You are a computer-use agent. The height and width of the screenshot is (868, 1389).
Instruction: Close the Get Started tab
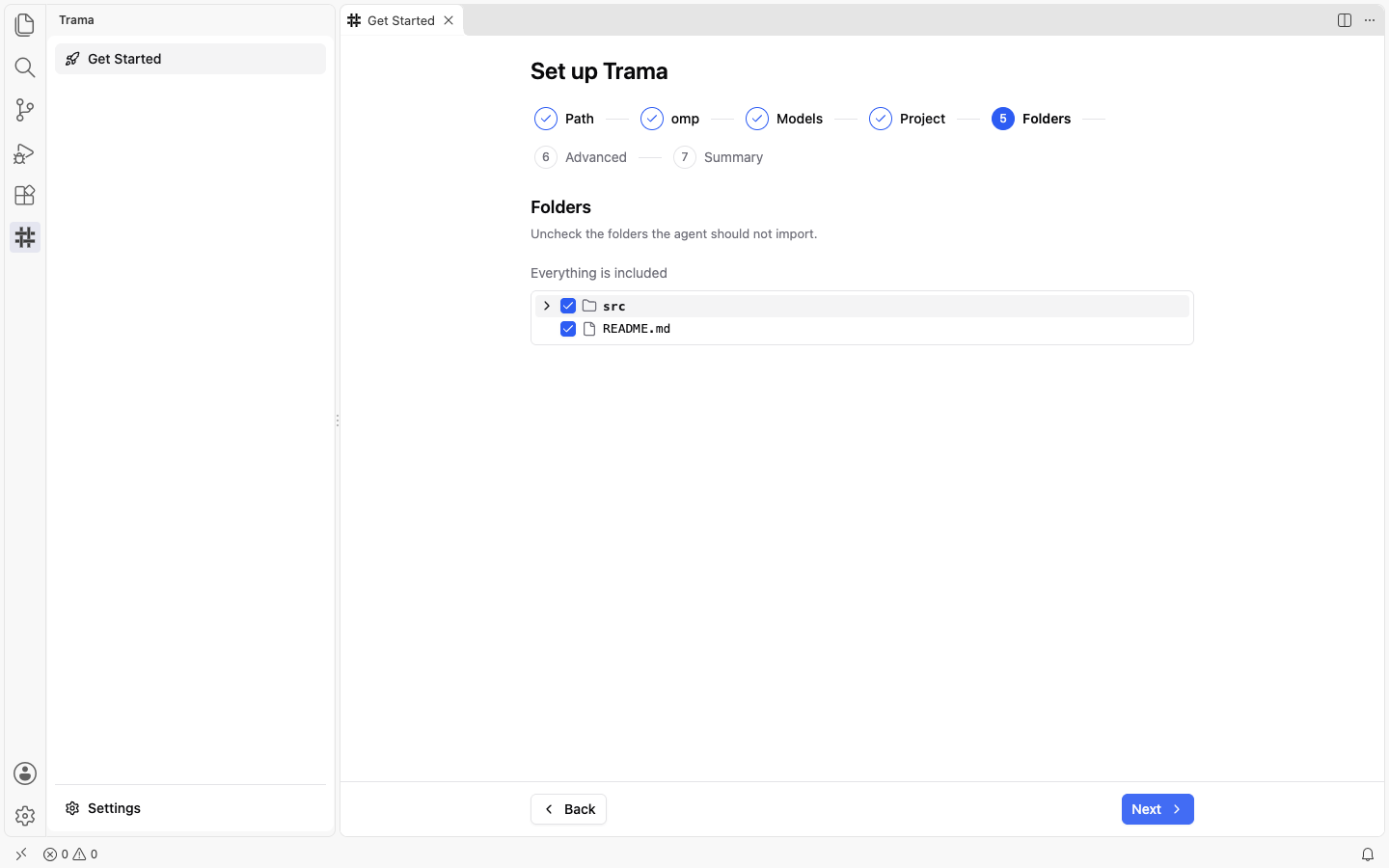click(449, 20)
